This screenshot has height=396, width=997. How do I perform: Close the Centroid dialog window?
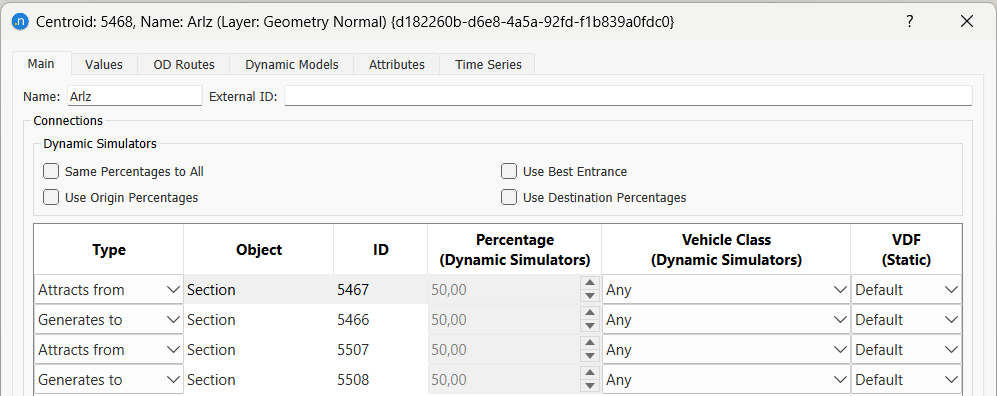pos(966,21)
